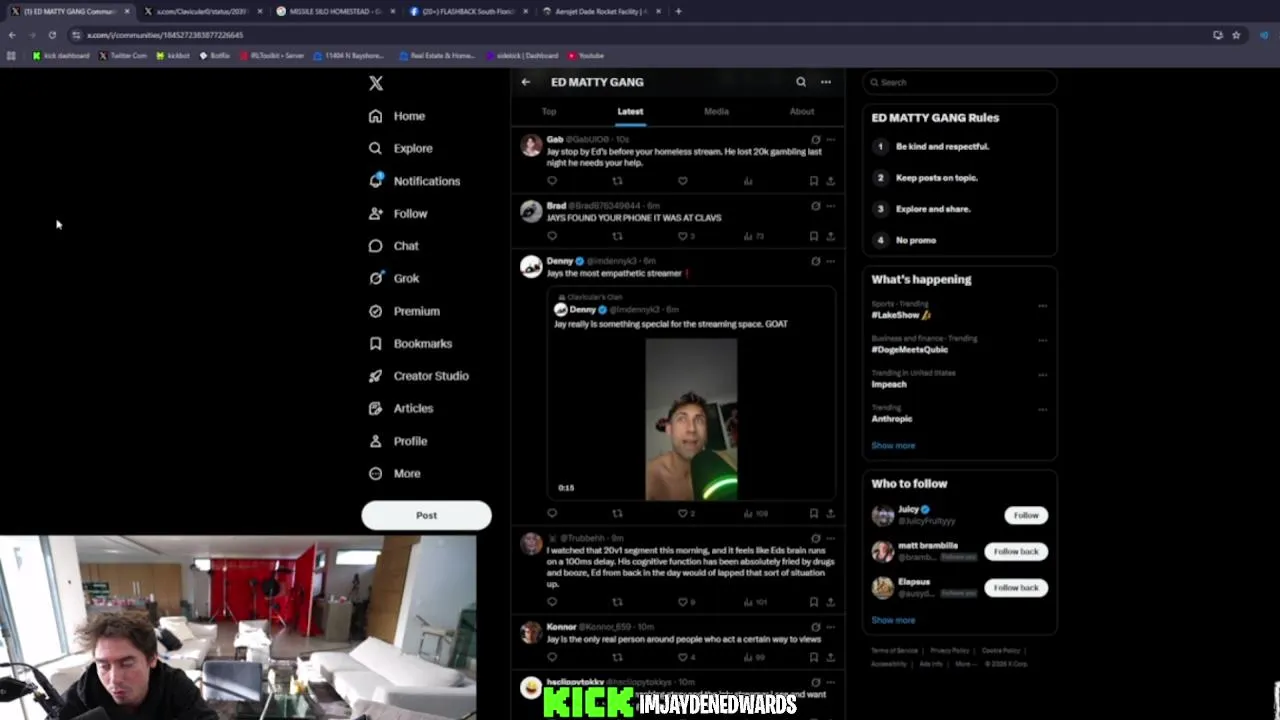Click the Post button
Image resolution: width=1280 pixels, height=720 pixels.
click(x=426, y=515)
